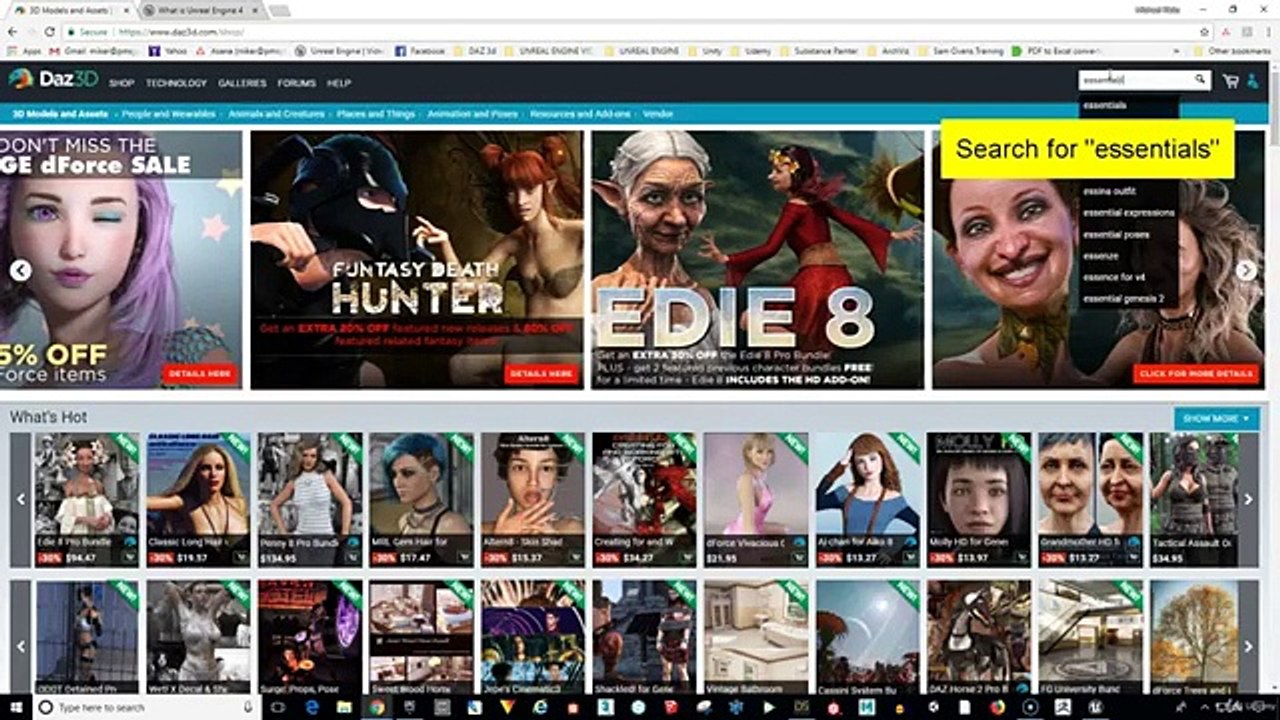
Task: Open PDF to Excel converter bookmark
Action: 1057,50
